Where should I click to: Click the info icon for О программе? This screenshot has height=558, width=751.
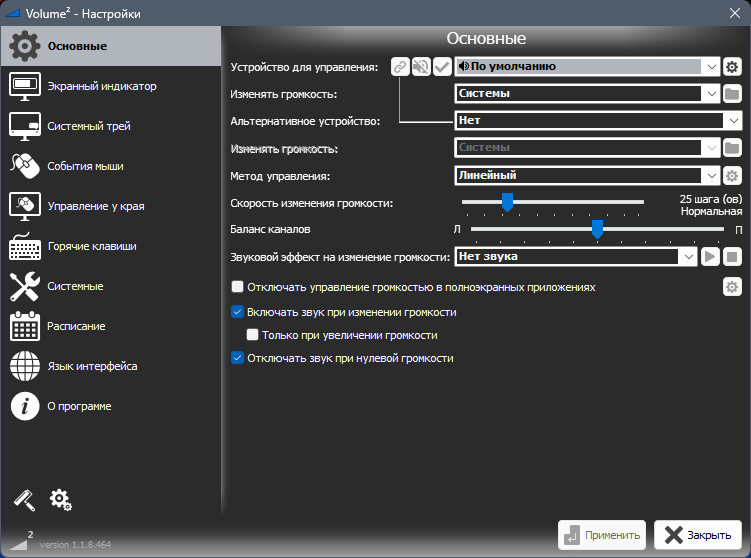click(x=25, y=406)
